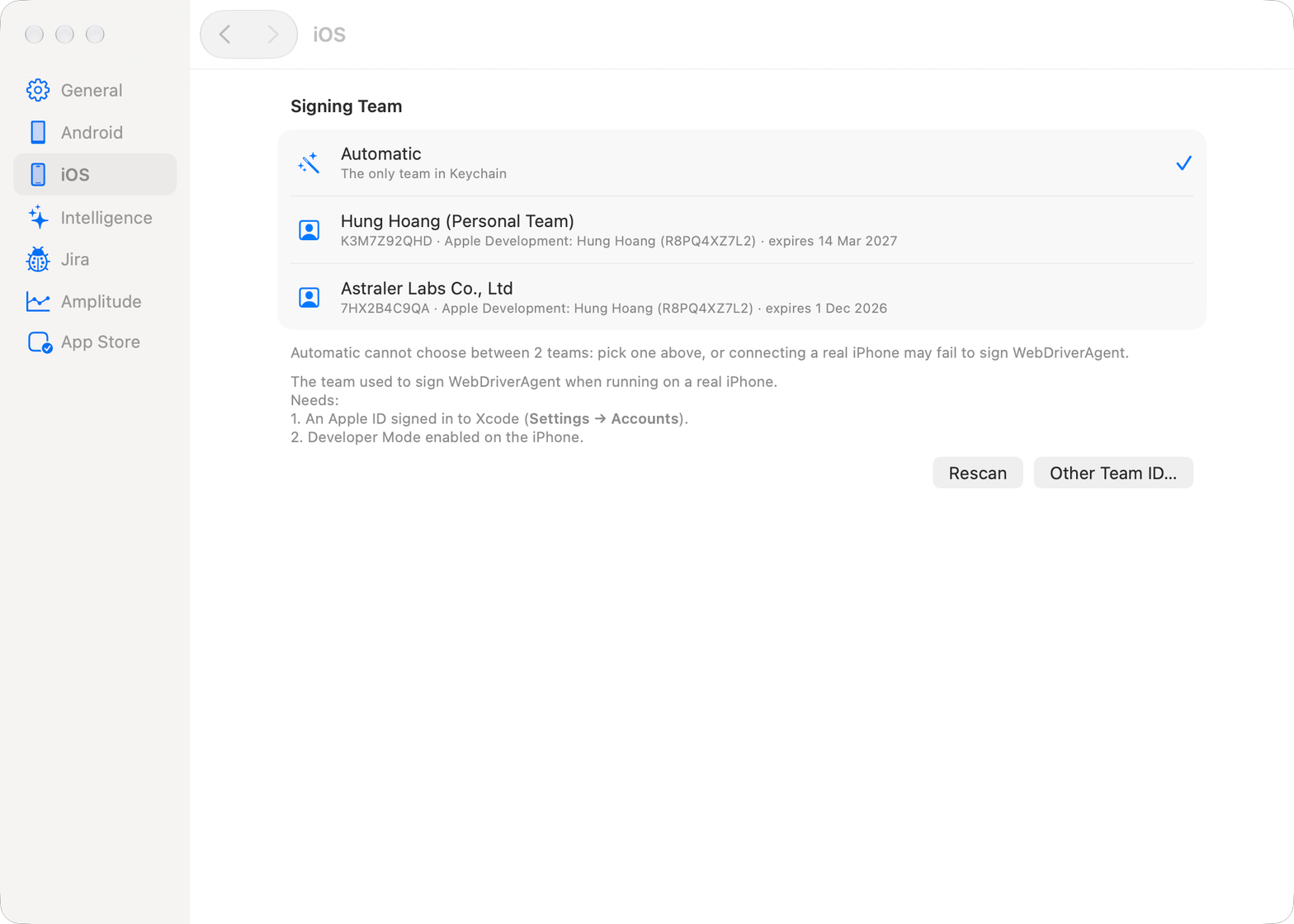Screen dimensions: 1294x924
Task: Click the General gear icon in sidebar
Action: click(38, 90)
